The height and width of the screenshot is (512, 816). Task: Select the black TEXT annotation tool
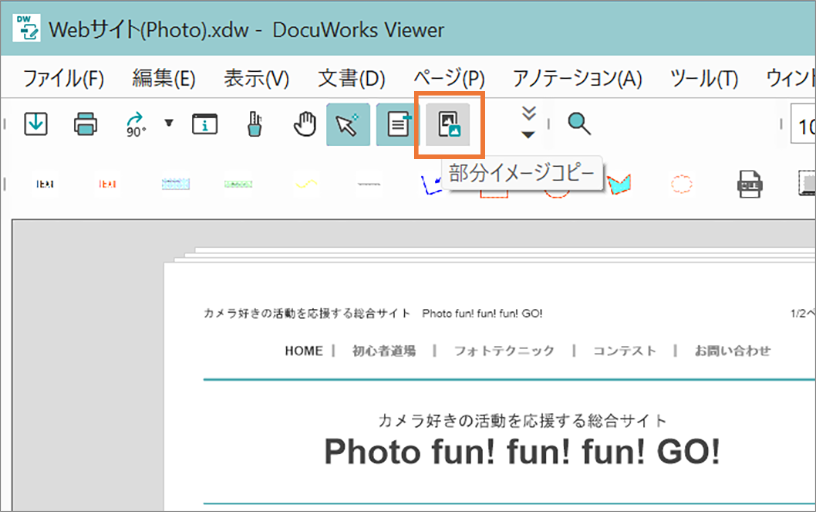[45, 184]
